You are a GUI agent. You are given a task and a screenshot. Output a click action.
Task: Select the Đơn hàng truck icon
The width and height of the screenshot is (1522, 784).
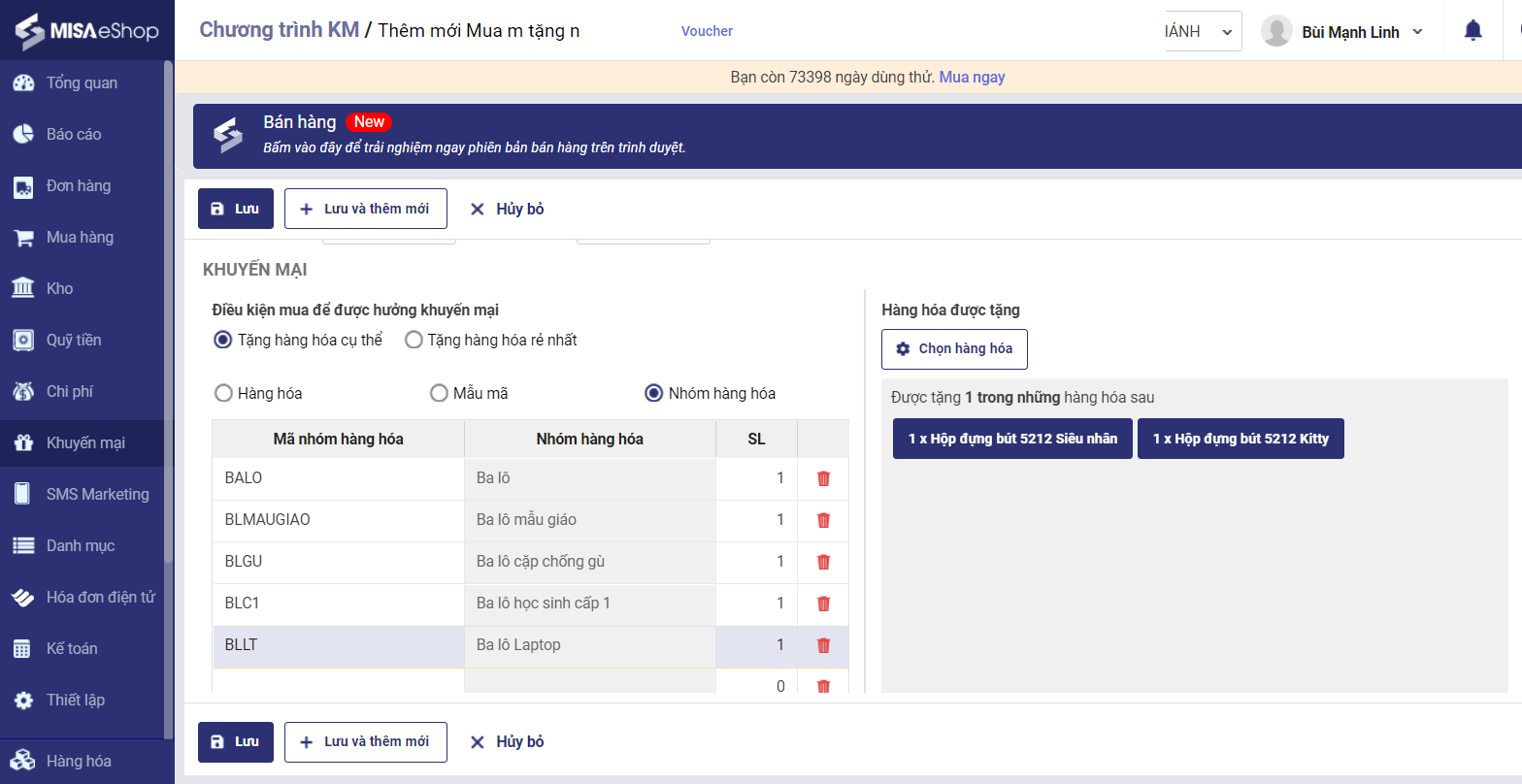(x=23, y=185)
